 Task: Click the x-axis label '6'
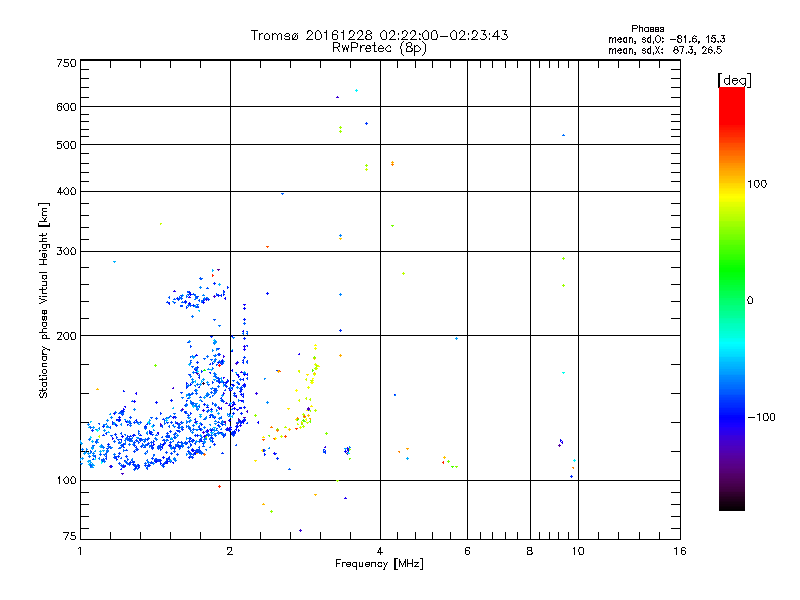click(467, 551)
